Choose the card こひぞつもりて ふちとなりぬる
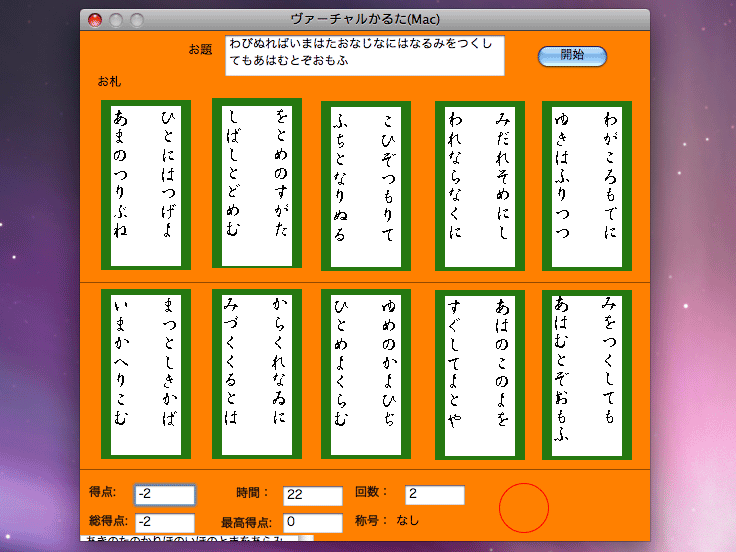 point(366,186)
